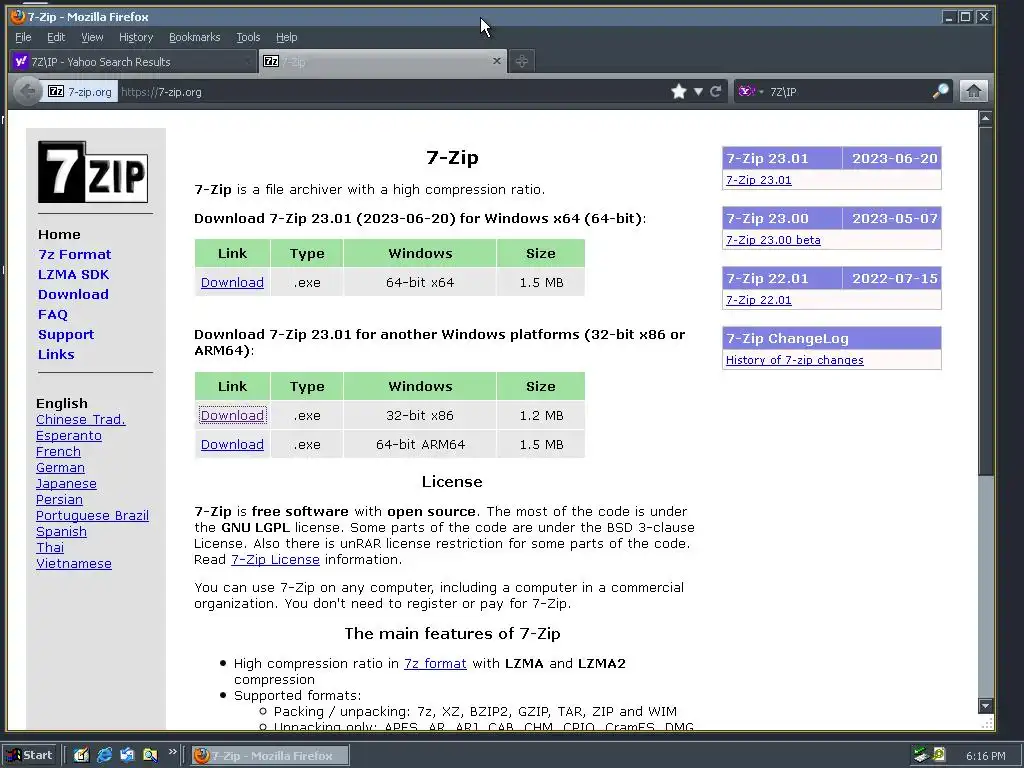Click the 7-Zip logo image
Viewport: 1024px width, 768px height.
pos(93,172)
